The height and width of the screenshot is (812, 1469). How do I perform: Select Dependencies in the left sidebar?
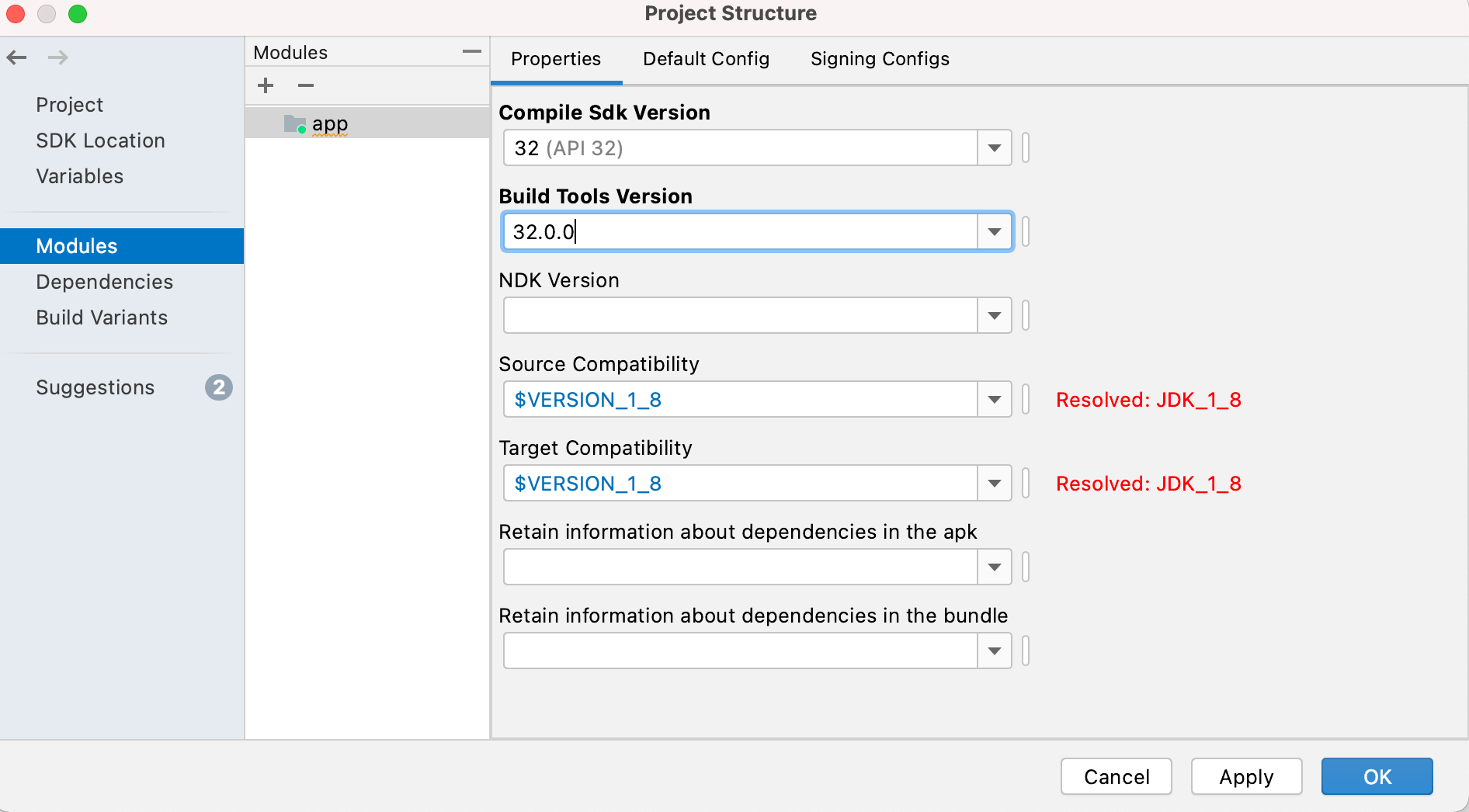[104, 282]
